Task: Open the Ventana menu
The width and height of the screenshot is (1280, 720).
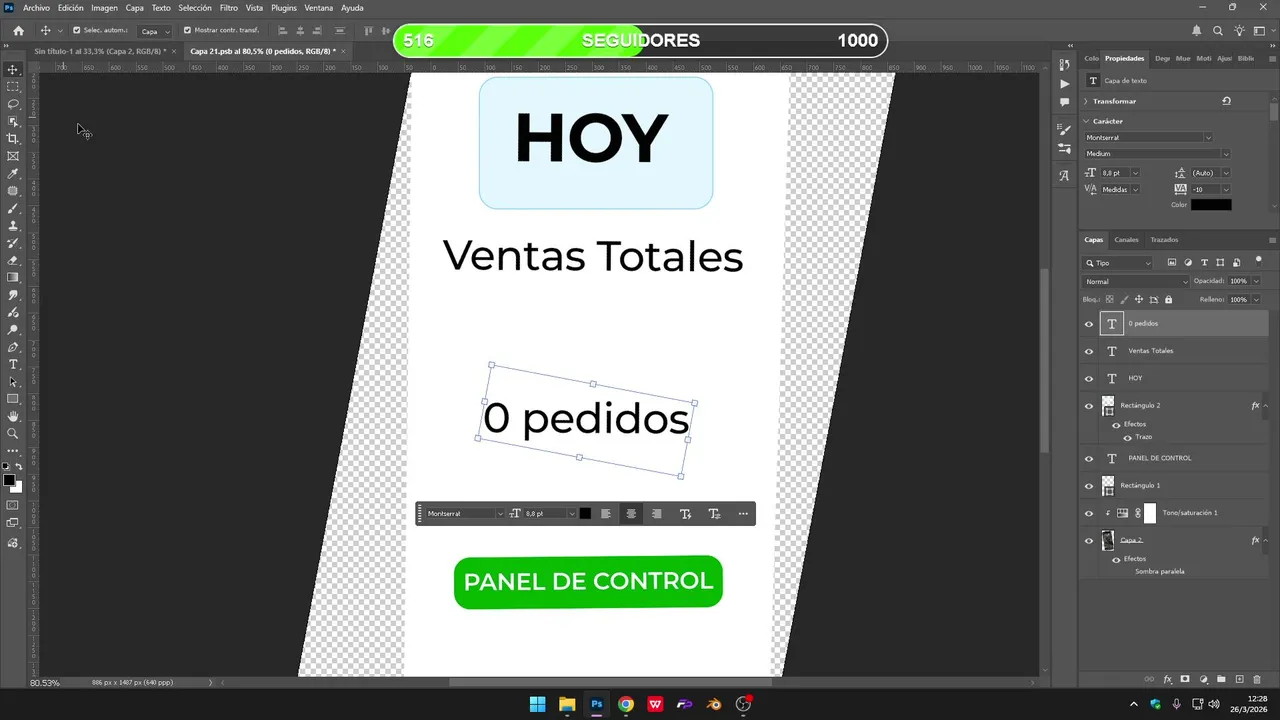Action: coord(319,8)
